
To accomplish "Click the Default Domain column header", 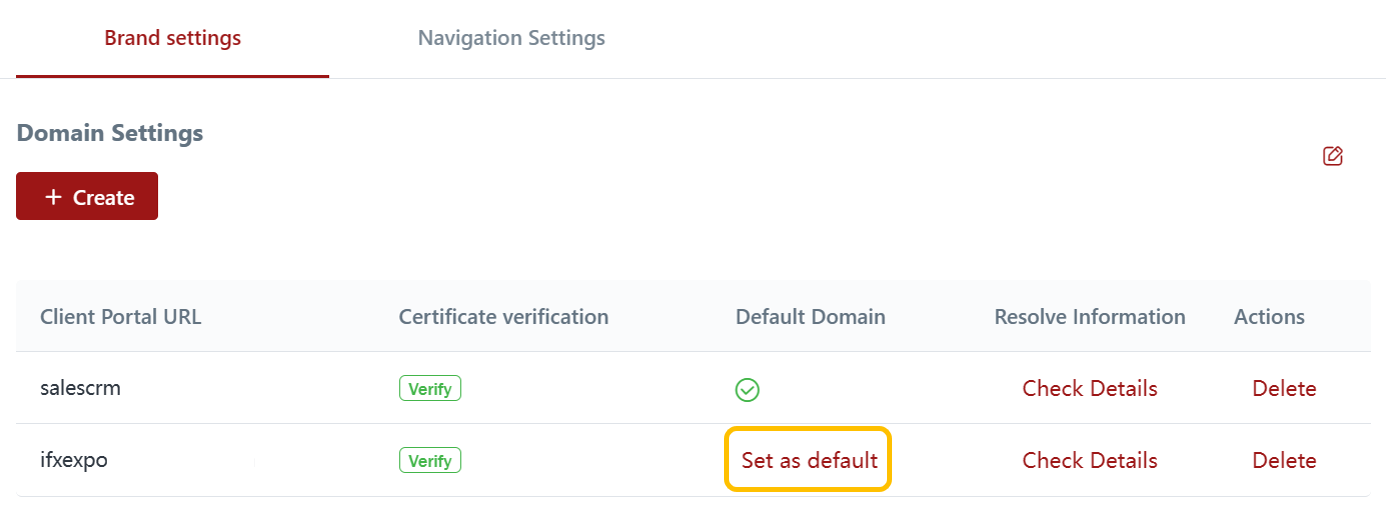I will point(810,317).
